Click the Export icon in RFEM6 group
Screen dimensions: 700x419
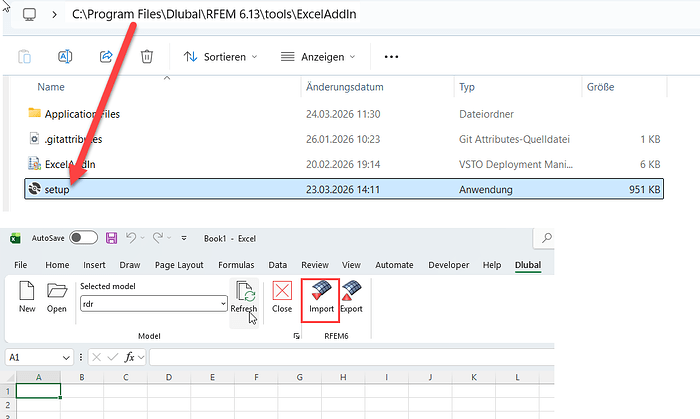coord(351,291)
